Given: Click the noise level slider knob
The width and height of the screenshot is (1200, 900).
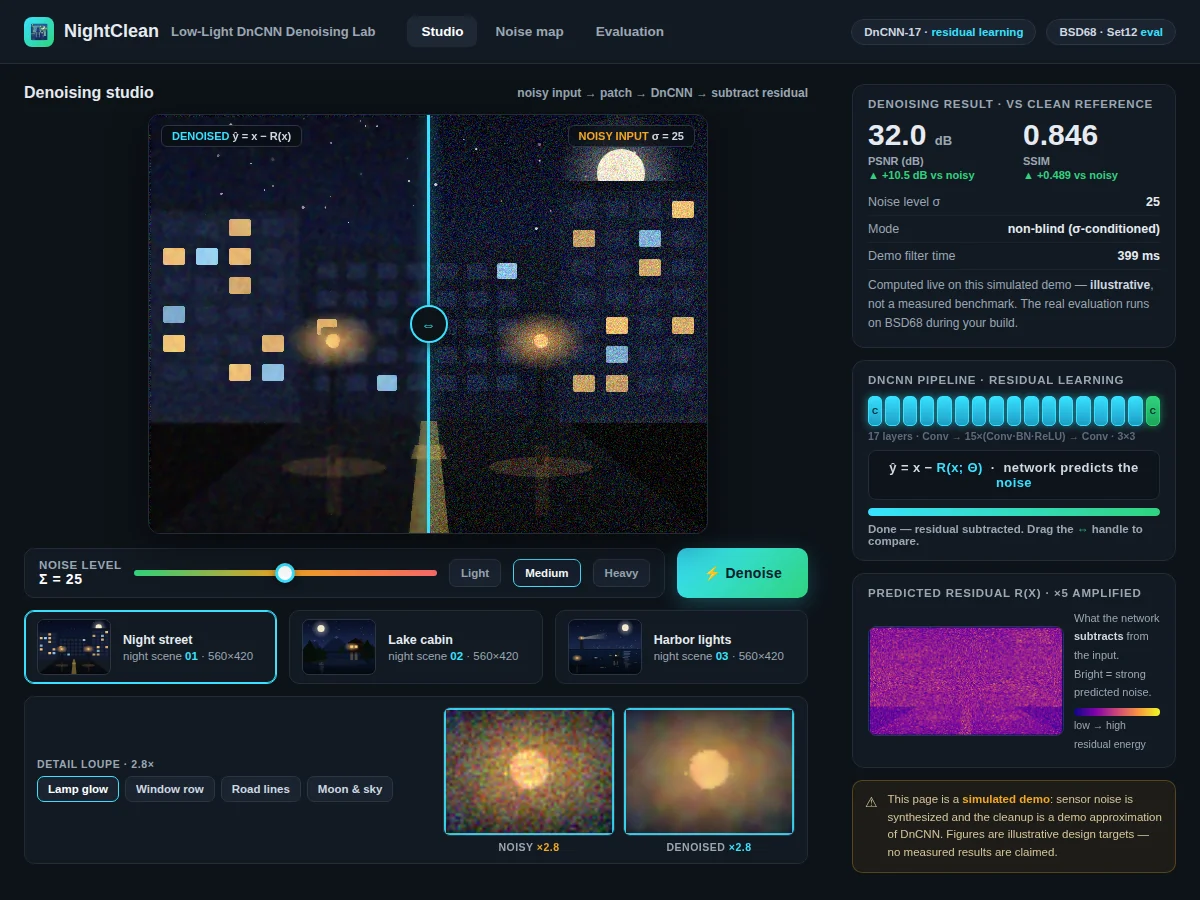Looking at the screenshot, I should pos(285,573).
